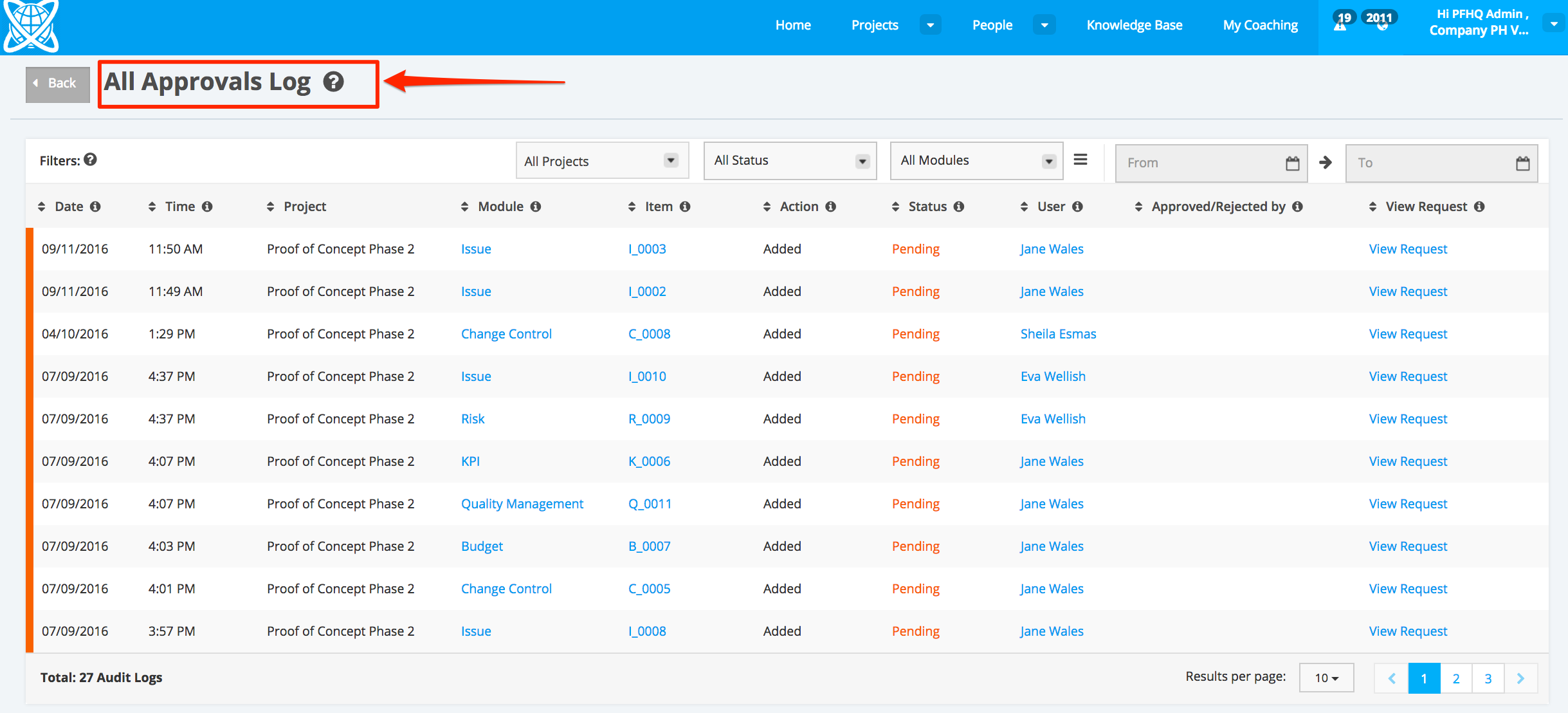
Task: Click the info icon next to Module column
Action: tap(536, 207)
